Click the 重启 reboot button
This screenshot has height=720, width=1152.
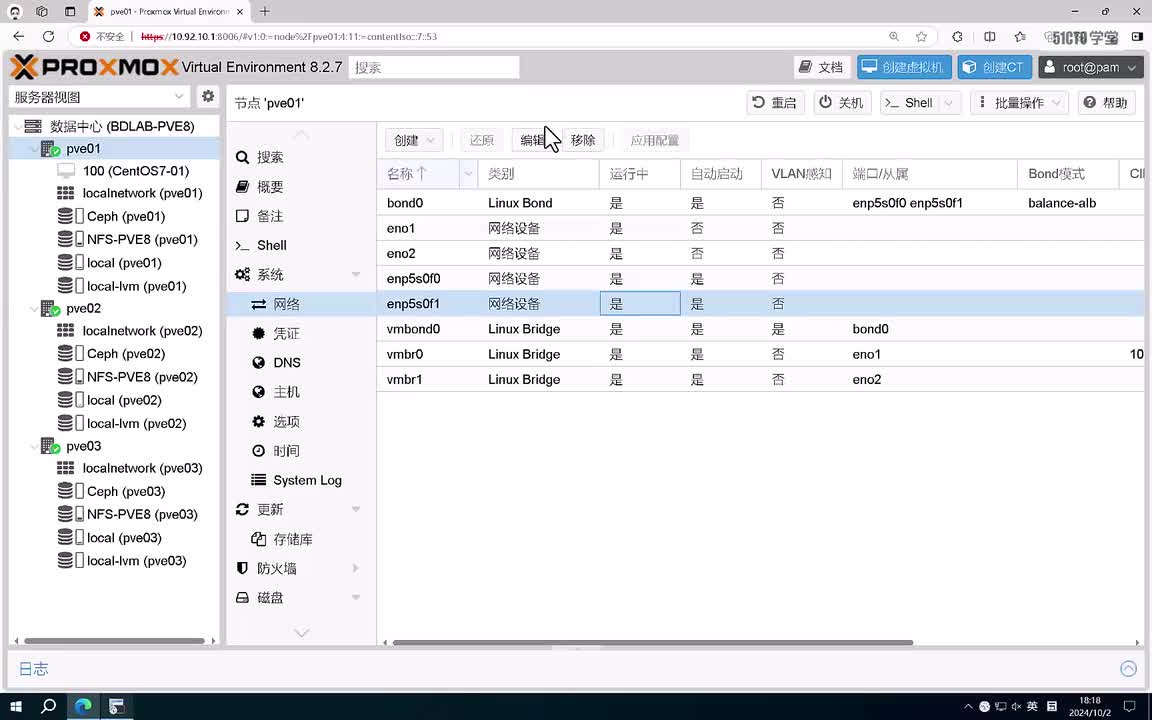tap(776, 103)
